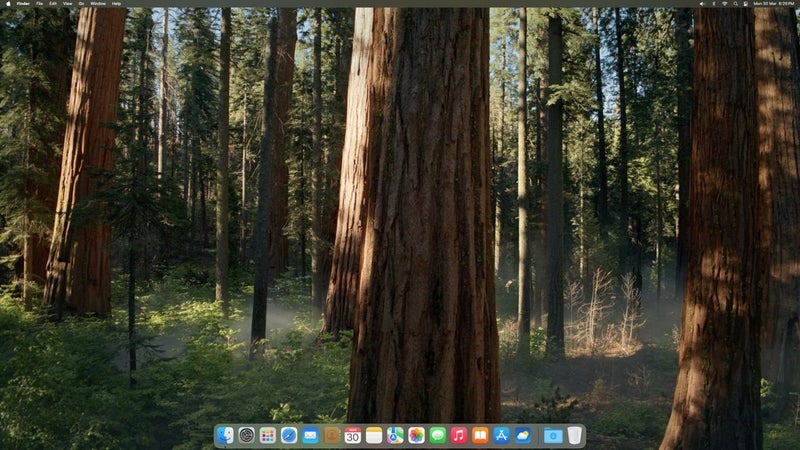This screenshot has height=450, width=800.
Task: Click the Wi-Fi status icon in menu bar
Action: tap(724, 4)
